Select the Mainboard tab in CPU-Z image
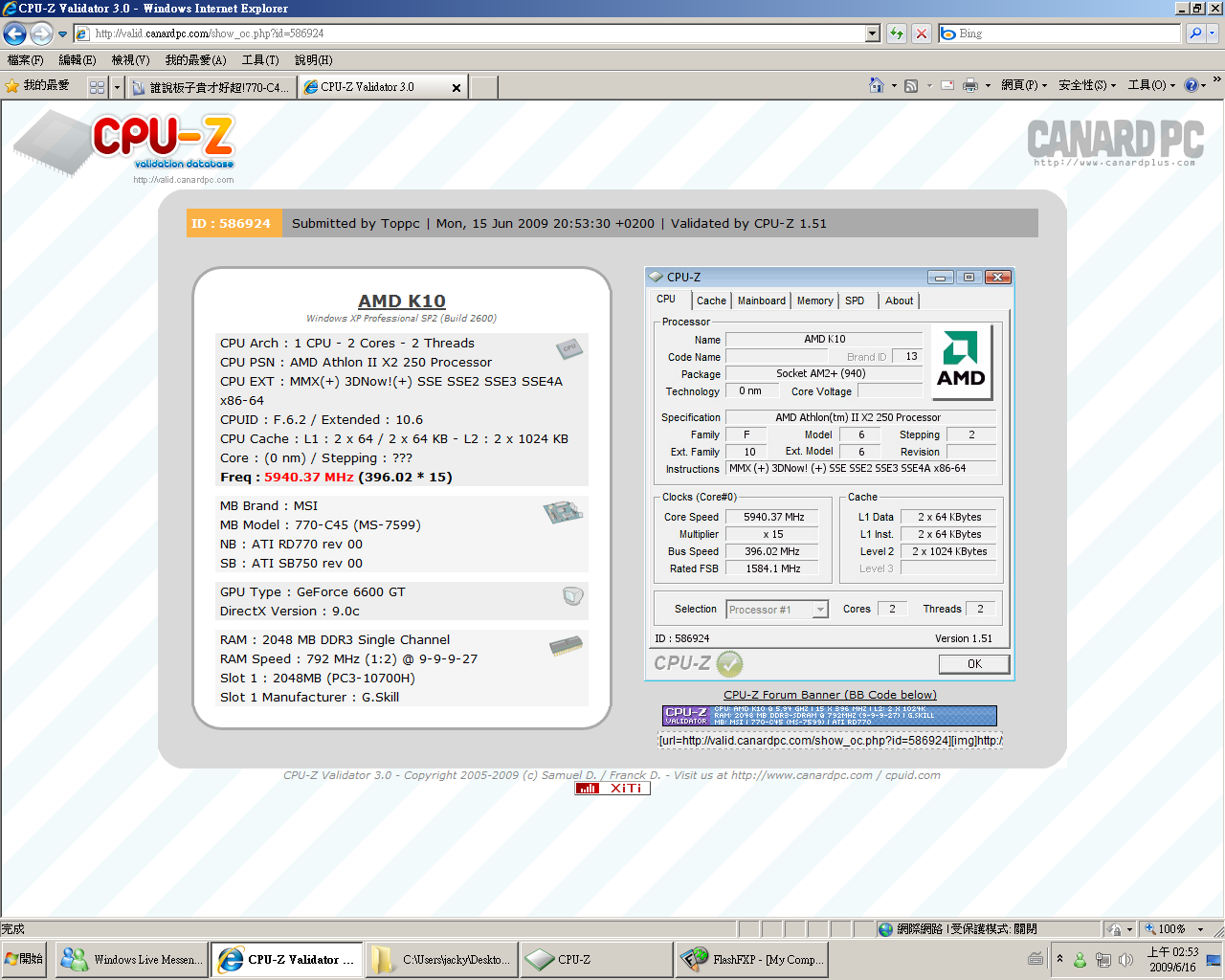This screenshot has width=1225, height=980. tap(762, 301)
